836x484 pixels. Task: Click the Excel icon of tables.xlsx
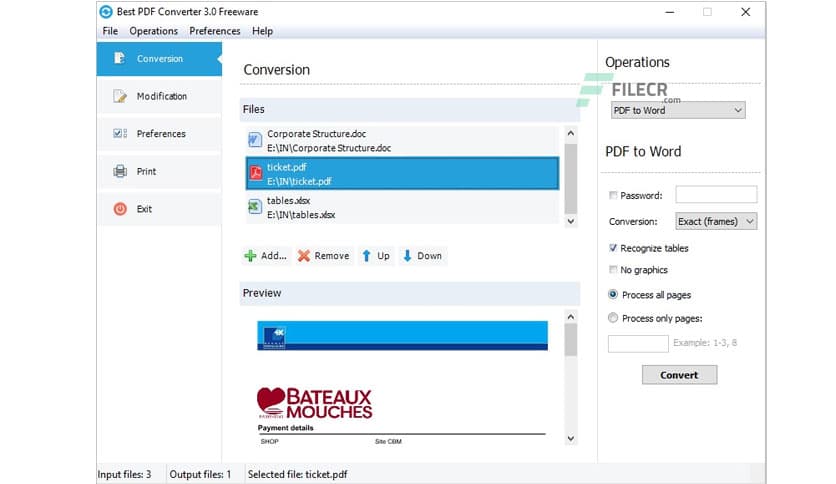255,207
